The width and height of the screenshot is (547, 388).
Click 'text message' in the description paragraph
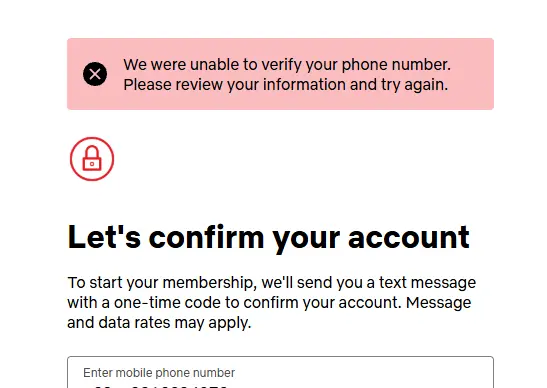427,282
